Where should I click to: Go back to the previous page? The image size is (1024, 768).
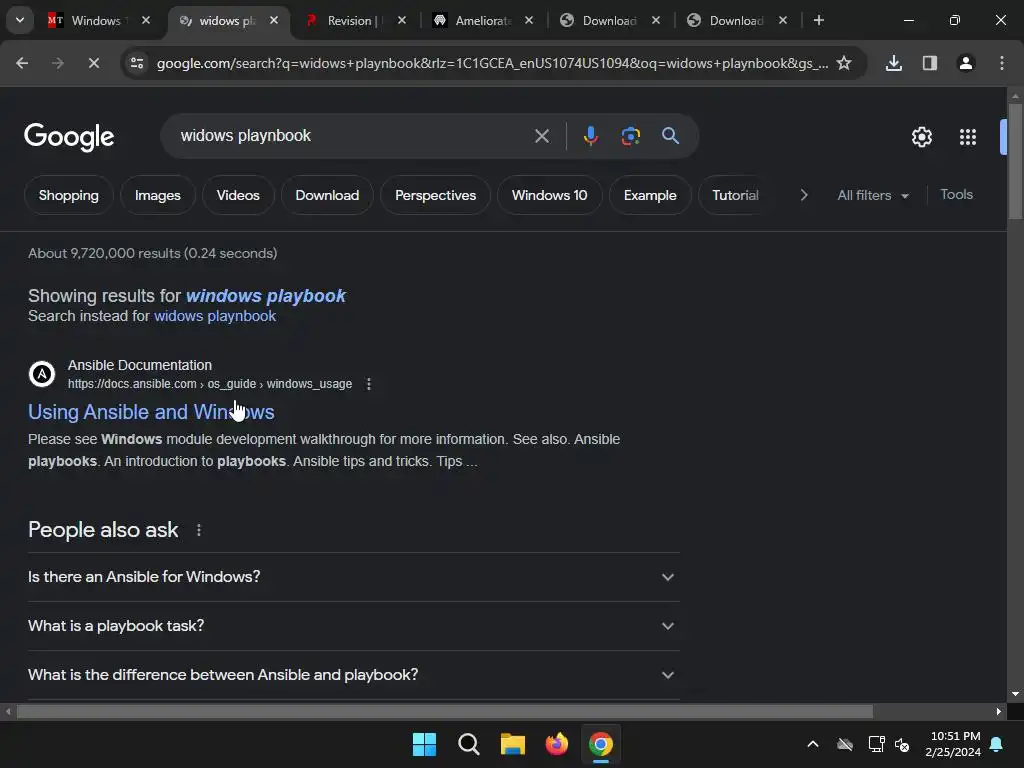22,63
